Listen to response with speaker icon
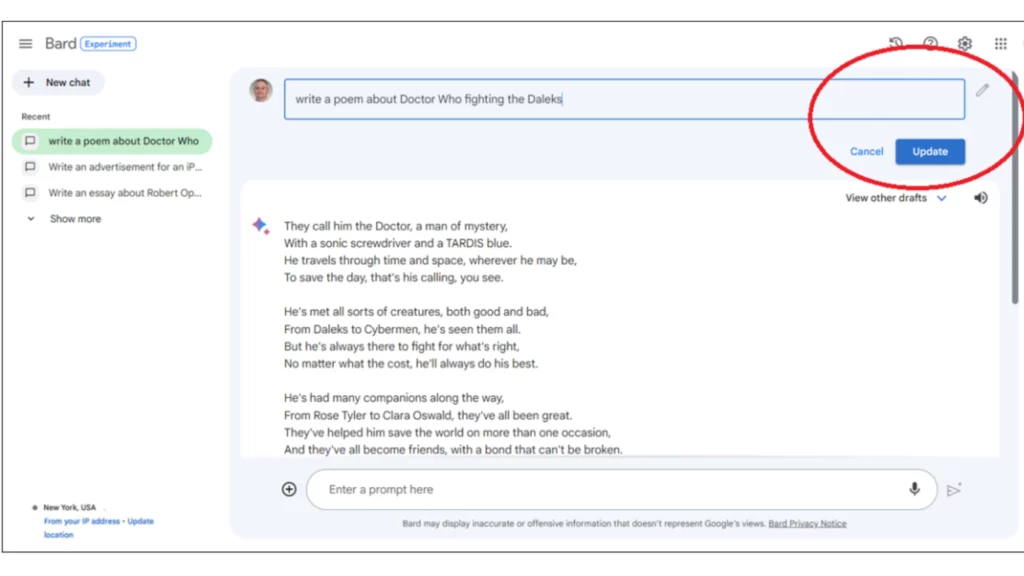 click(x=981, y=198)
